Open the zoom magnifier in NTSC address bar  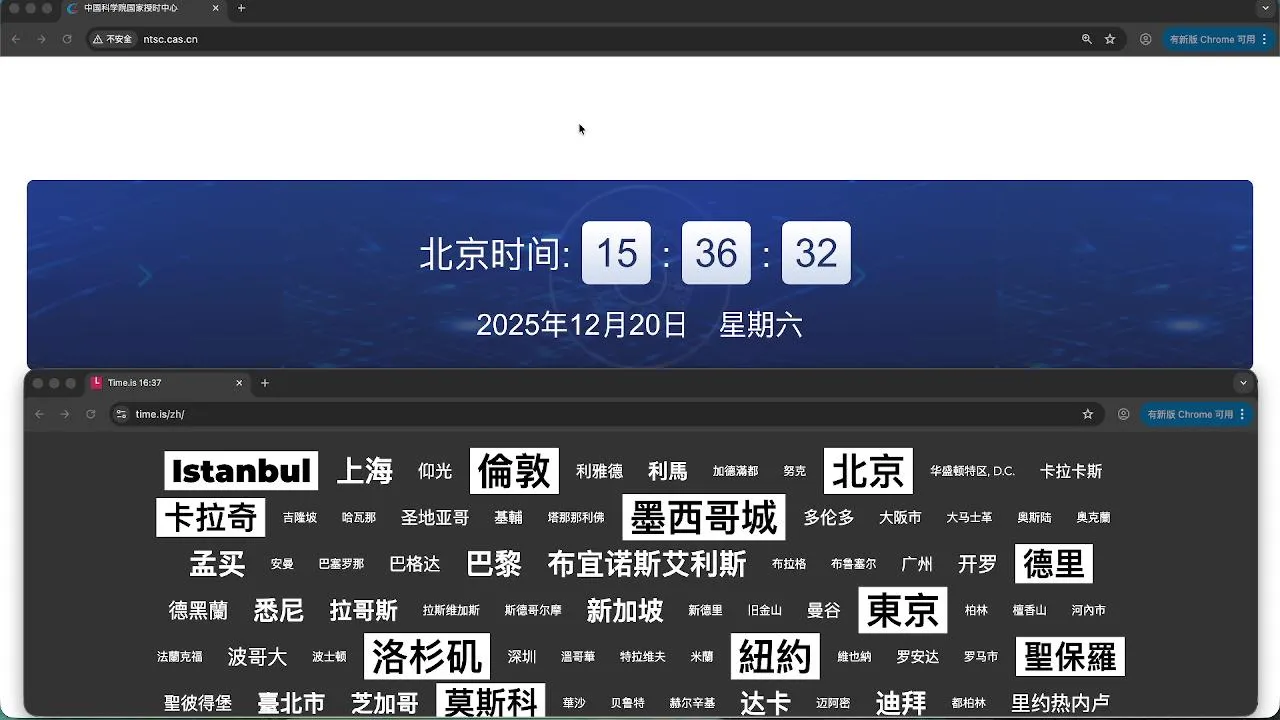click(x=1087, y=39)
